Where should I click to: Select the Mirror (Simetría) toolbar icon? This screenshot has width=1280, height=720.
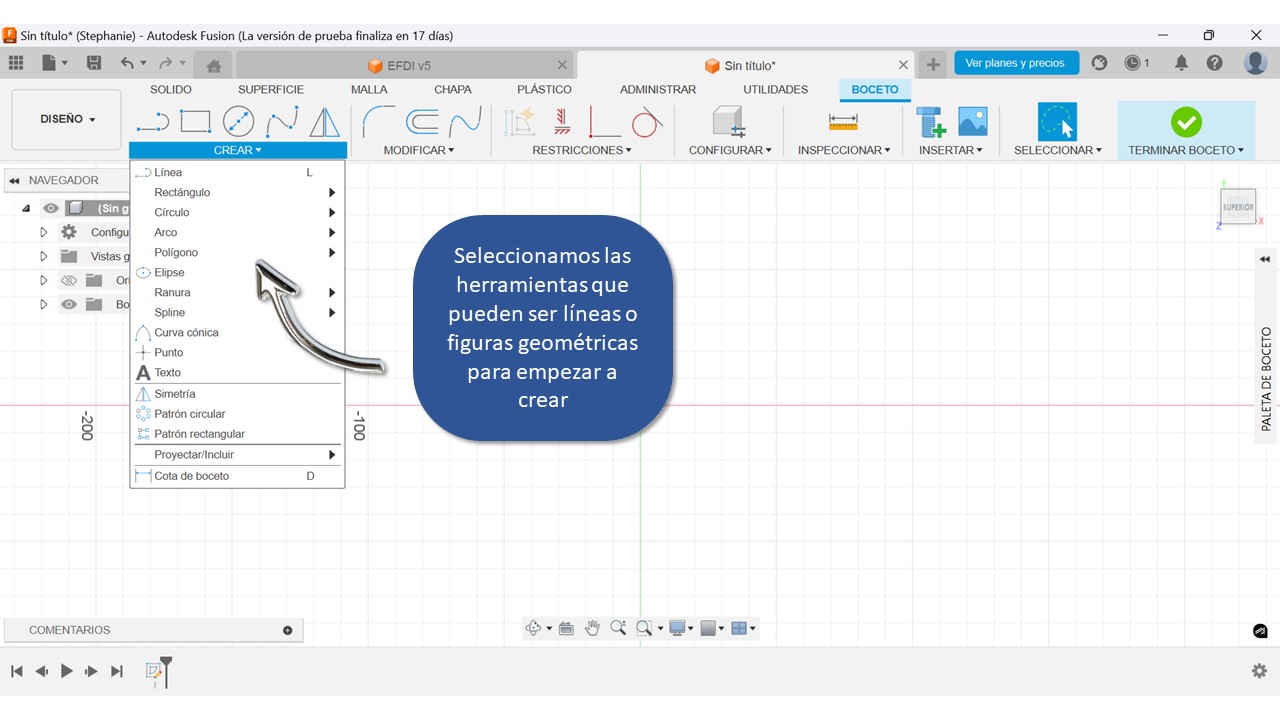point(324,122)
